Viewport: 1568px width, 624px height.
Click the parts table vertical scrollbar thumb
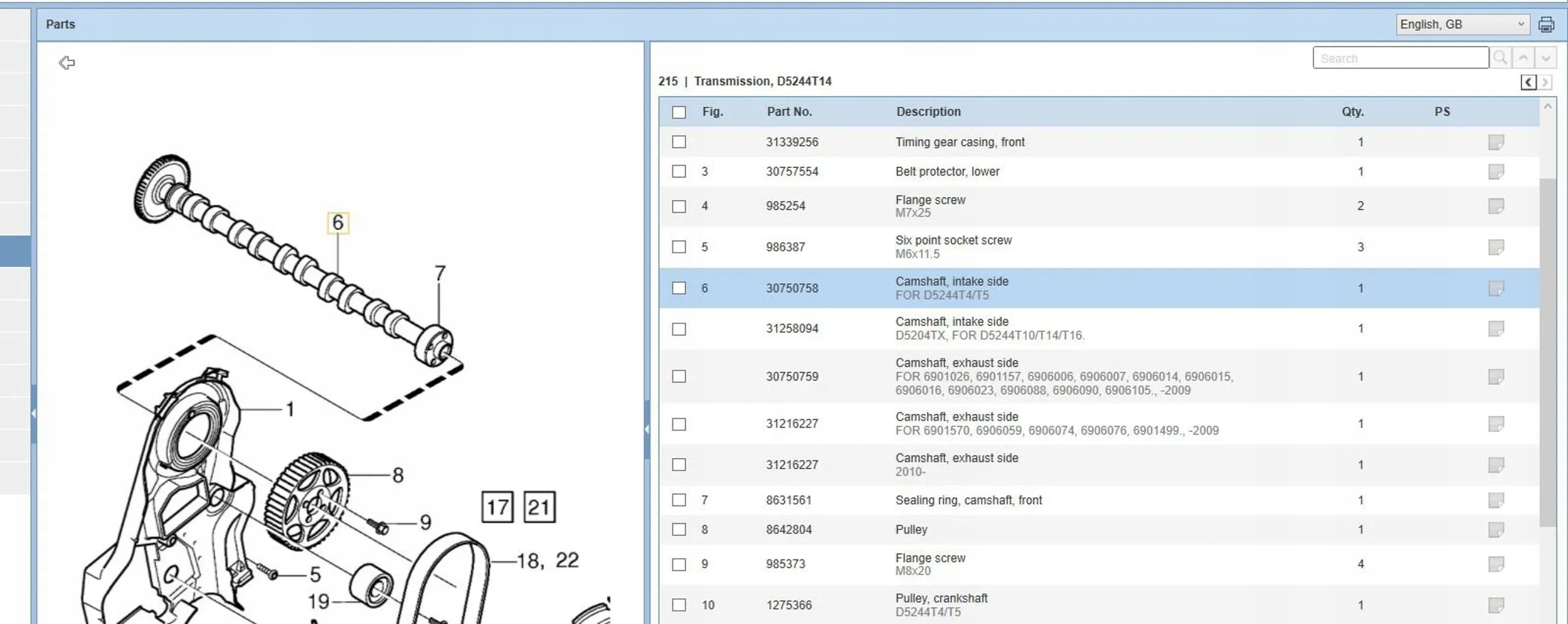coord(1547,352)
